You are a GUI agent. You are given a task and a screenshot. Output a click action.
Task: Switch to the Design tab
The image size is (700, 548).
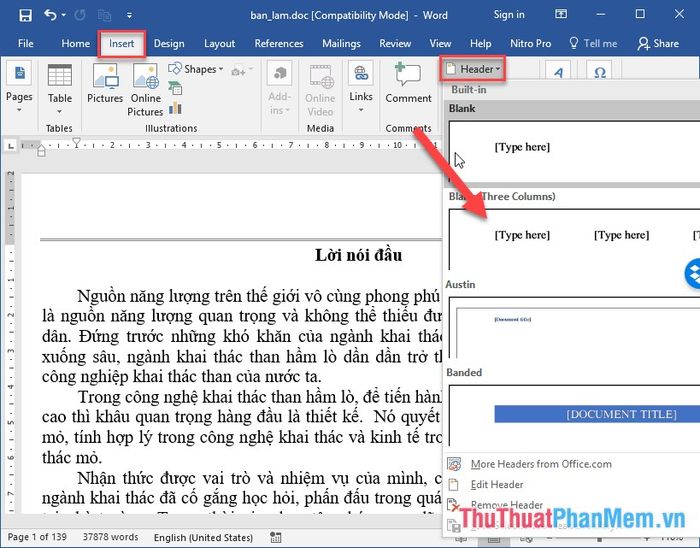pyautogui.click(x=169, y=44)
